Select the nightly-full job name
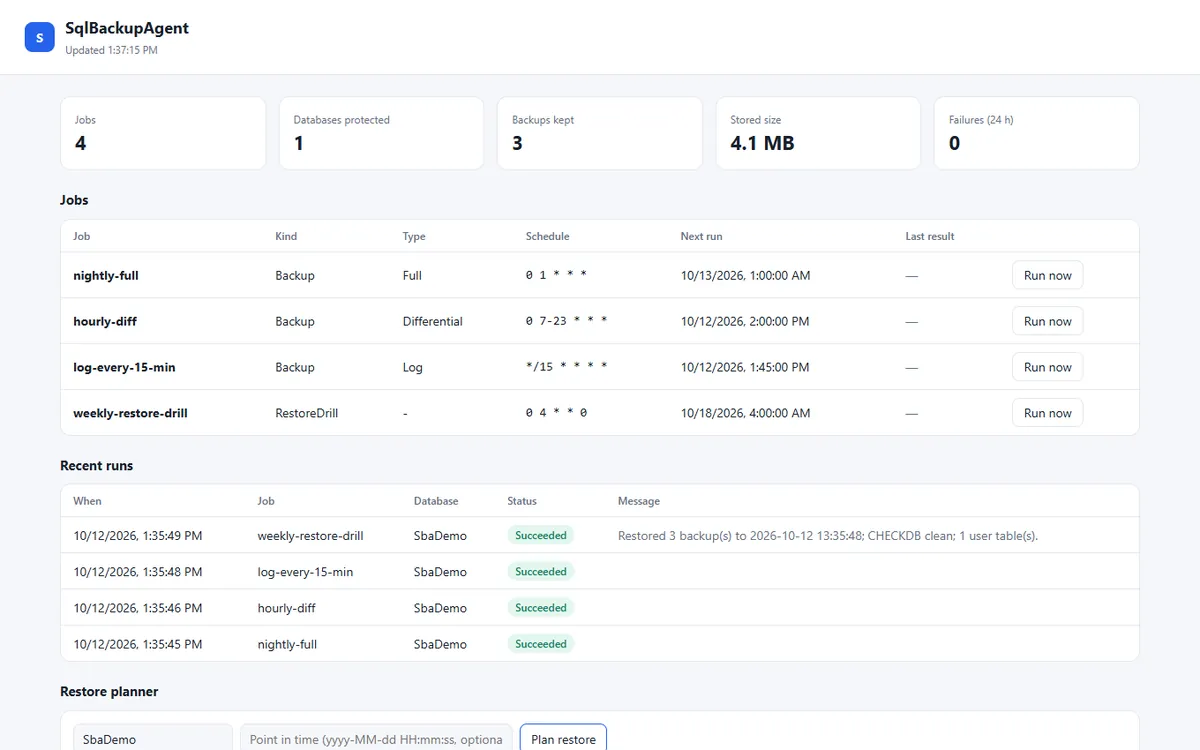The image size is (1200, 750). pos(106,275)
